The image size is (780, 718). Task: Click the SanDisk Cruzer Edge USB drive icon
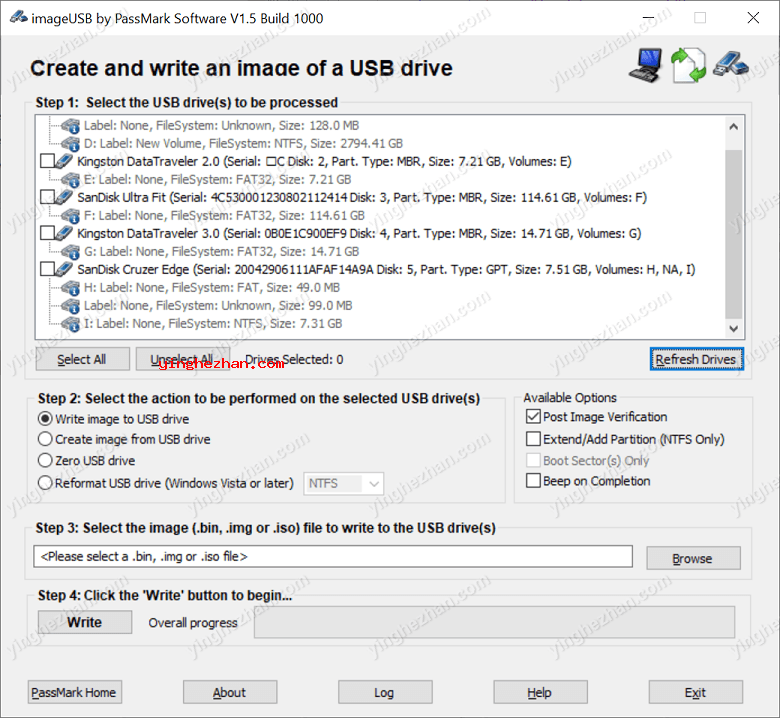(64, 269)
